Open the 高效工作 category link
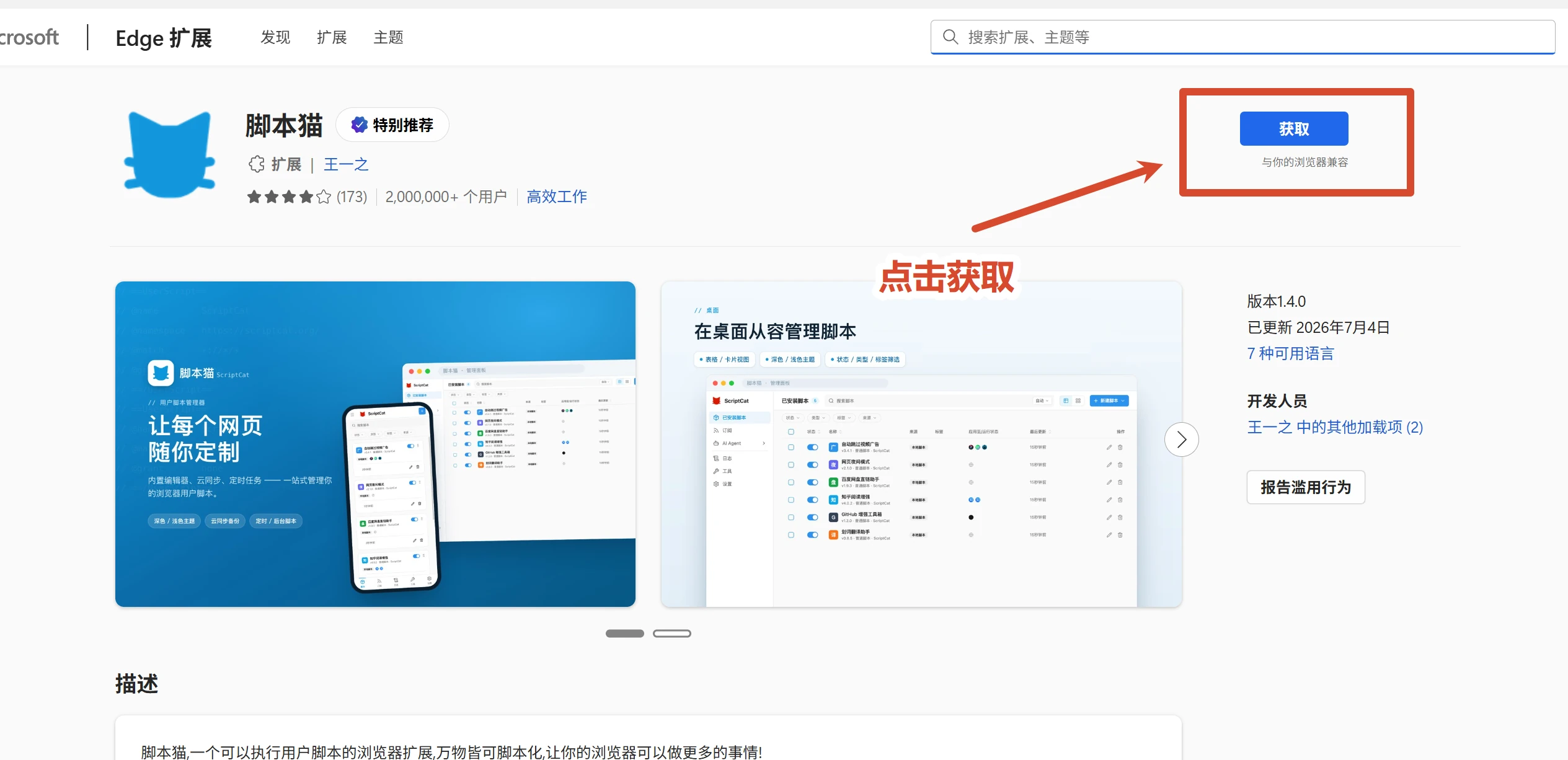1568x760 pixels. coord(557,197)
